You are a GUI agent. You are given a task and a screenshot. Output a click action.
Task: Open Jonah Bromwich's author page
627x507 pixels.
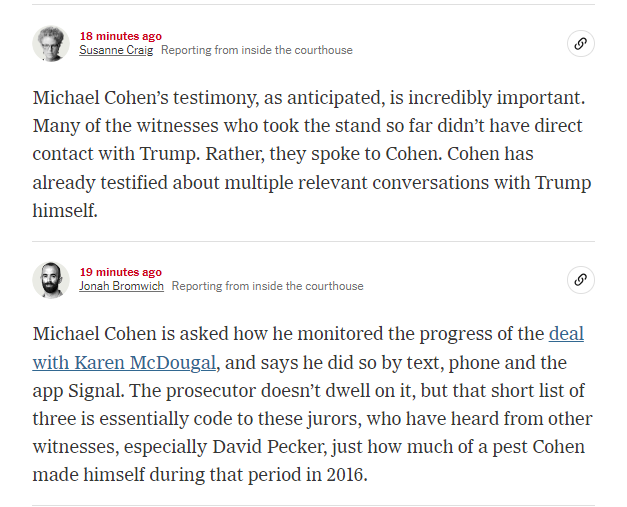pyautogui.click(x=121, y=286)
